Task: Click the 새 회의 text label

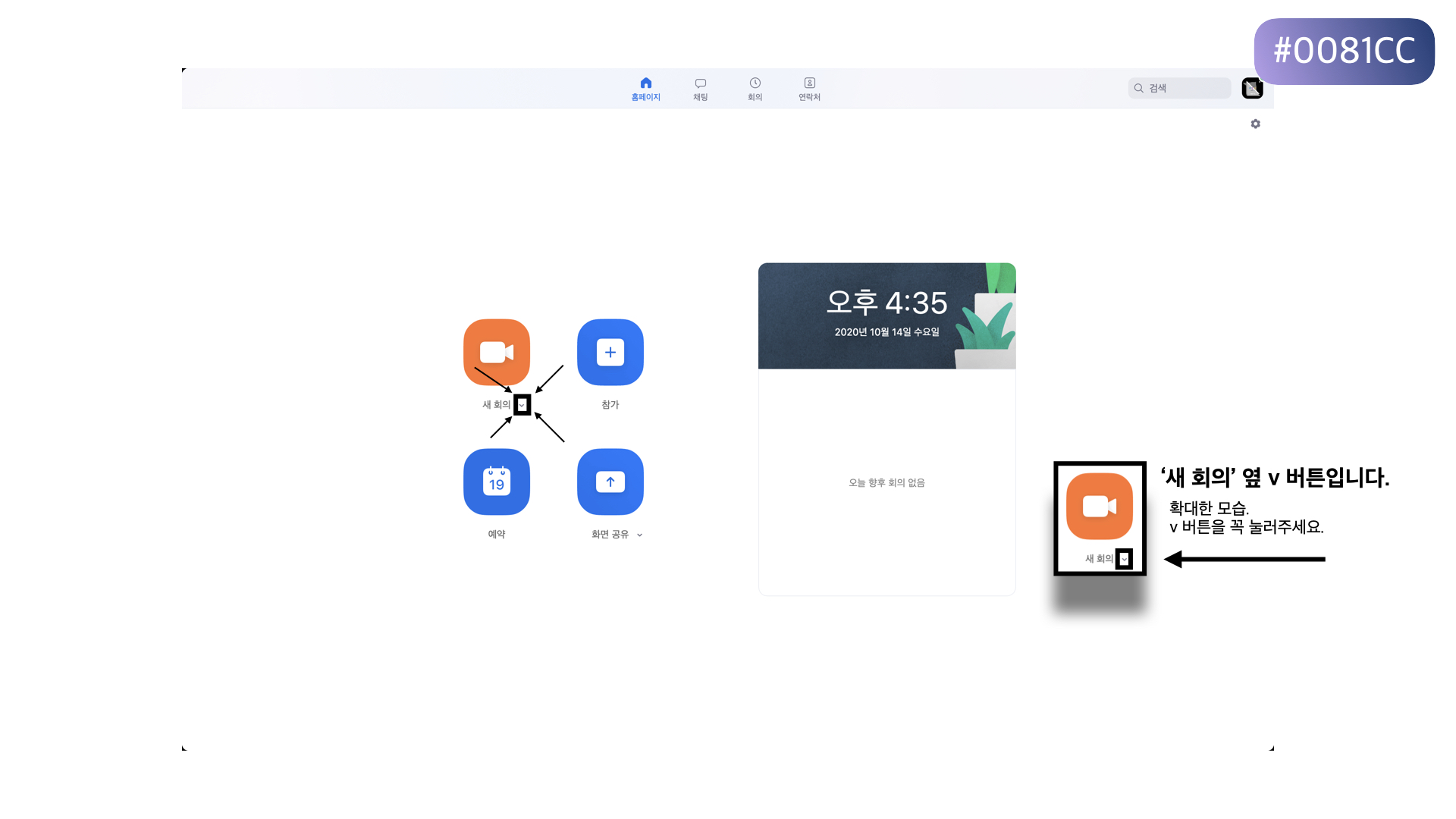Action: point(496,405)
